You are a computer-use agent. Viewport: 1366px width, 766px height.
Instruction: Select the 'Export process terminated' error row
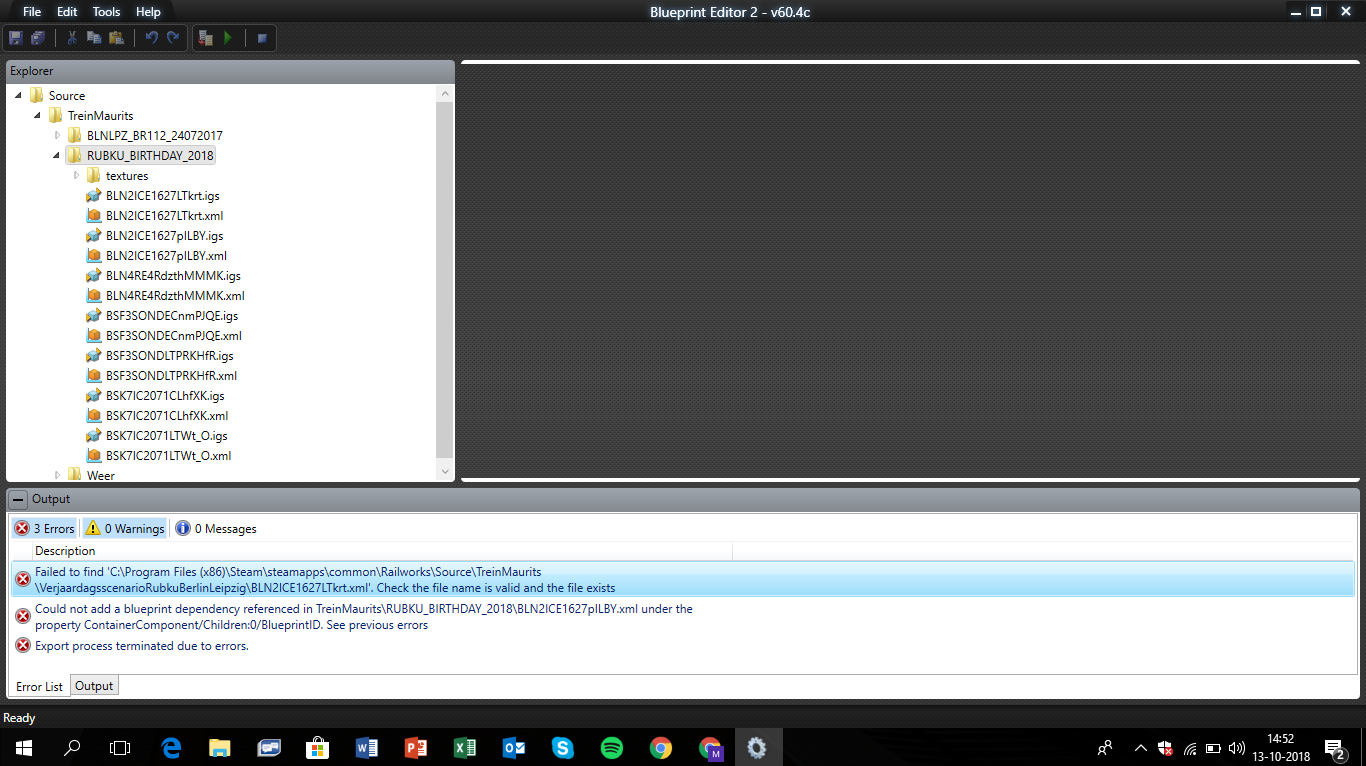click(683, 645)
